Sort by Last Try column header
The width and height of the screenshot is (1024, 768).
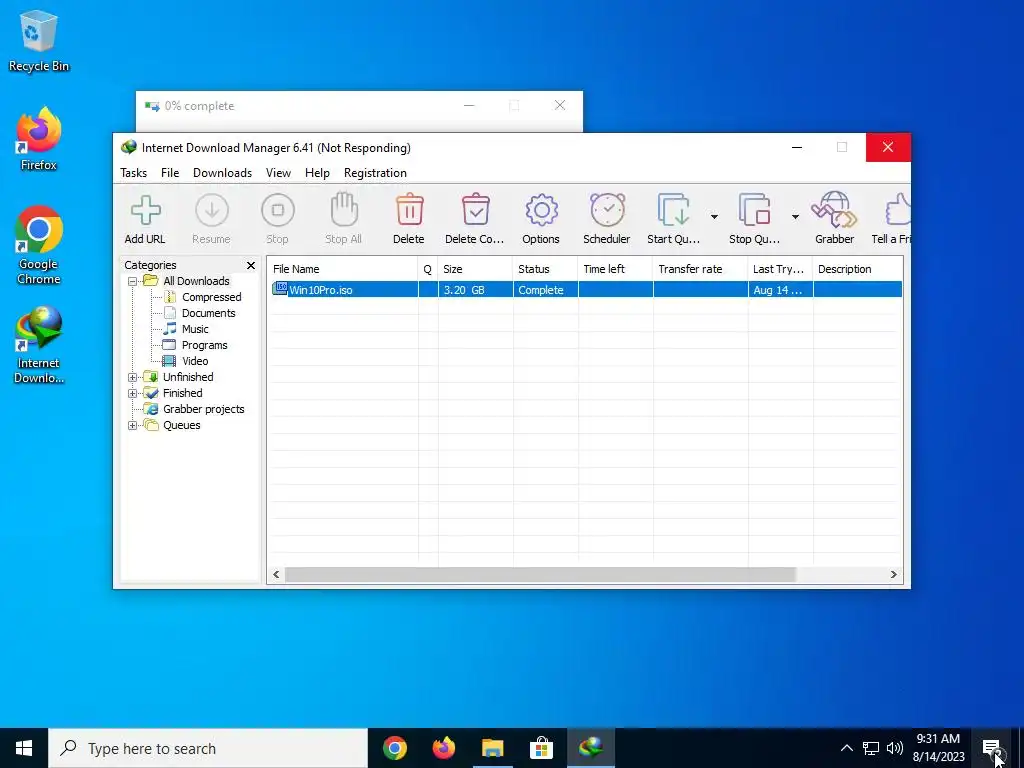pos(780,269)
